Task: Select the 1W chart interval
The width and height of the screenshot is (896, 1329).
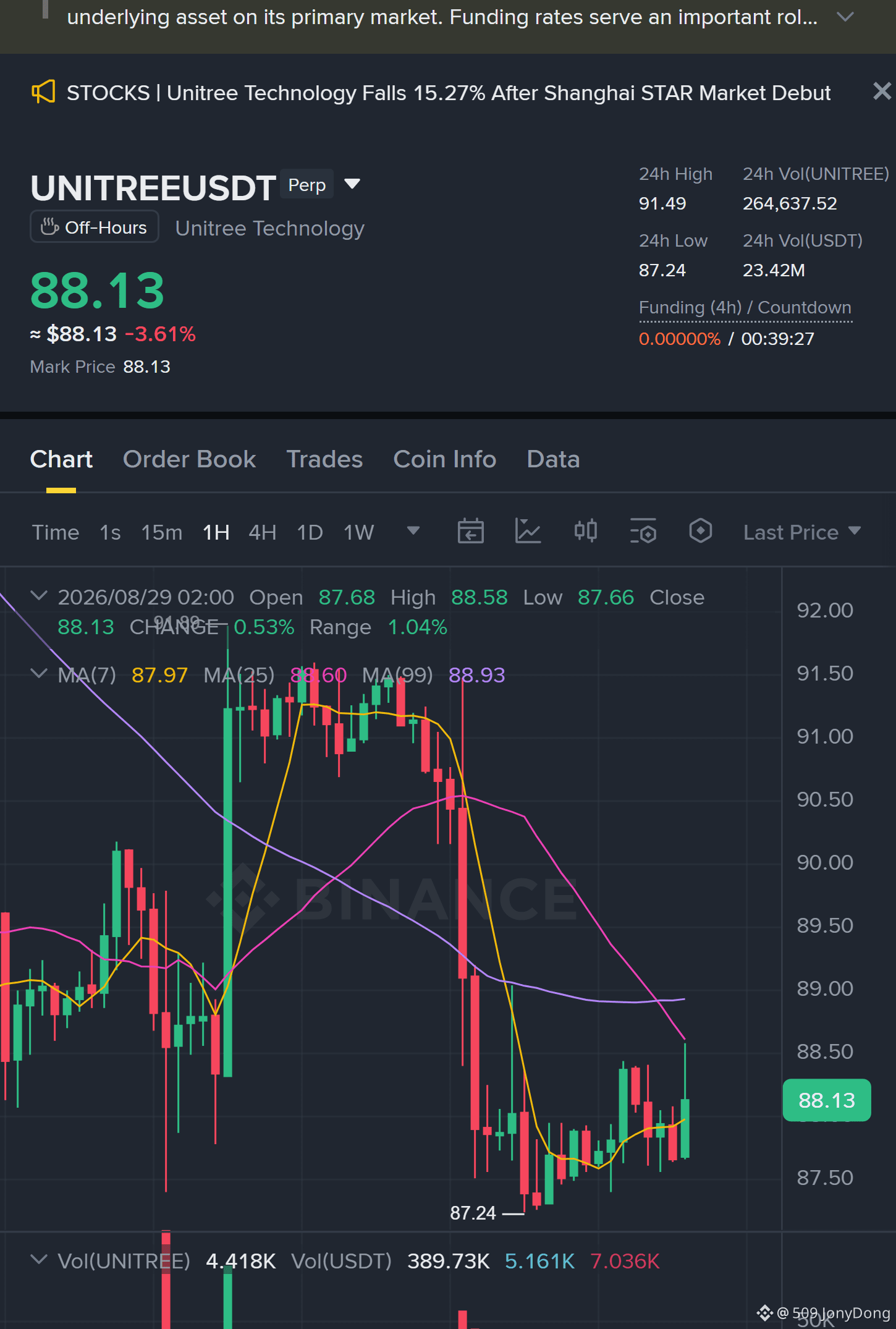Action: click(359, 532)
